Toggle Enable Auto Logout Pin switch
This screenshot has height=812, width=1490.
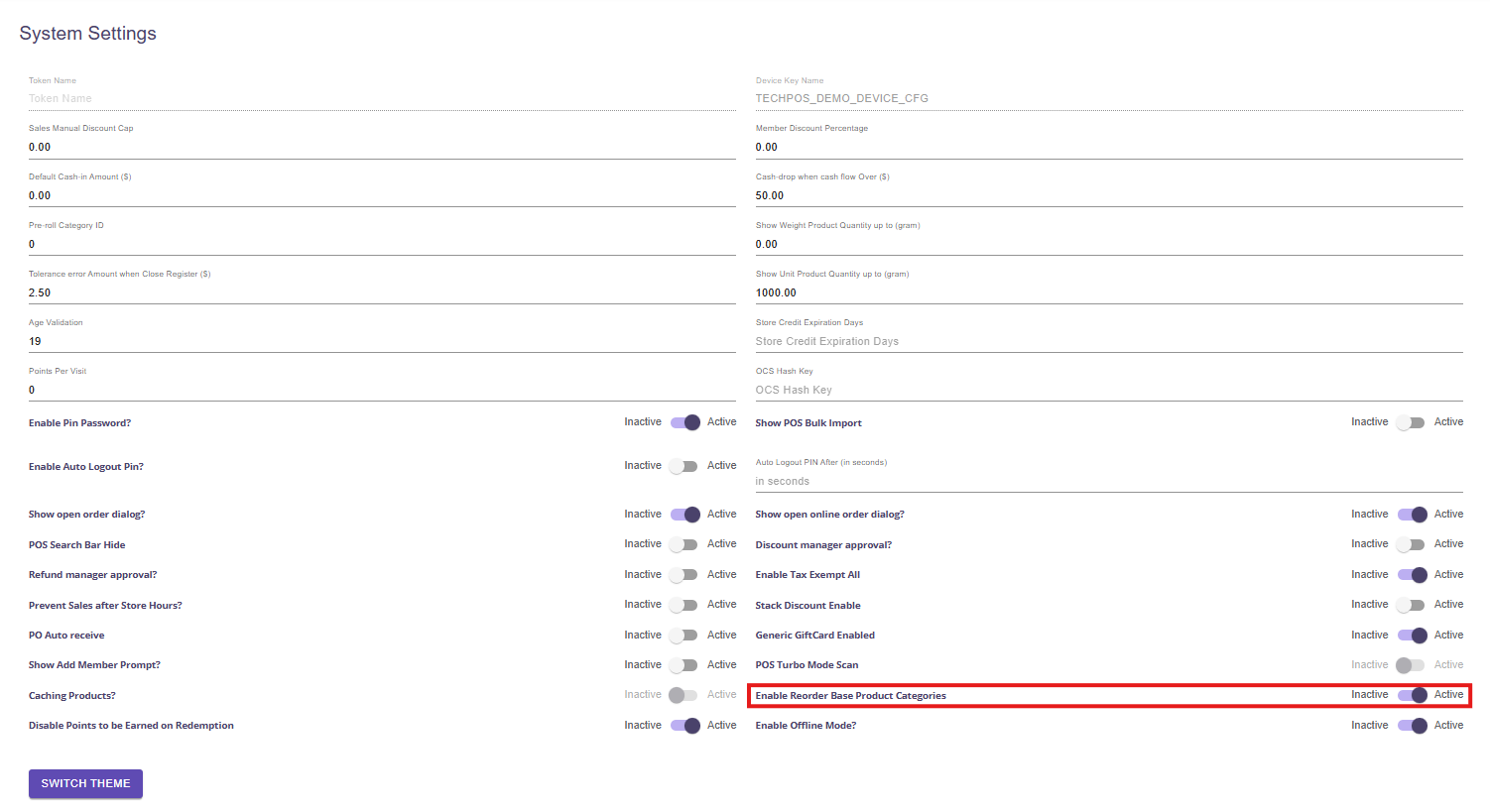(x=683, y=466)
